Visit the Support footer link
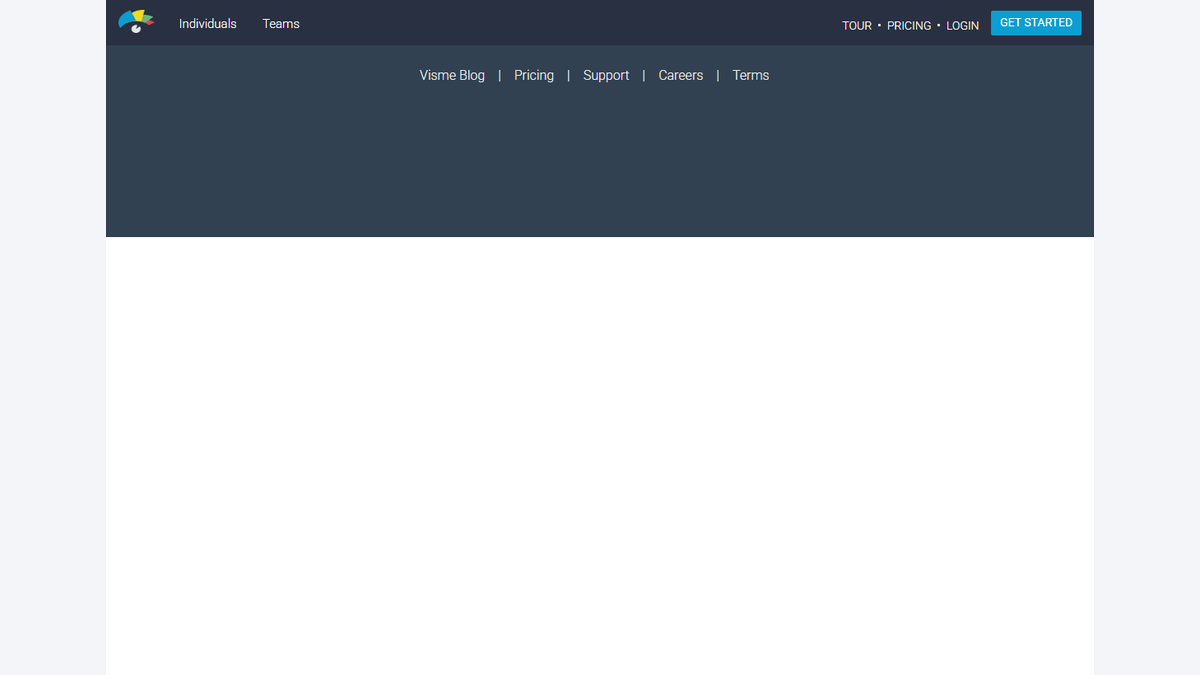Screen dimensions: 1200x675 tap(606, 75)
